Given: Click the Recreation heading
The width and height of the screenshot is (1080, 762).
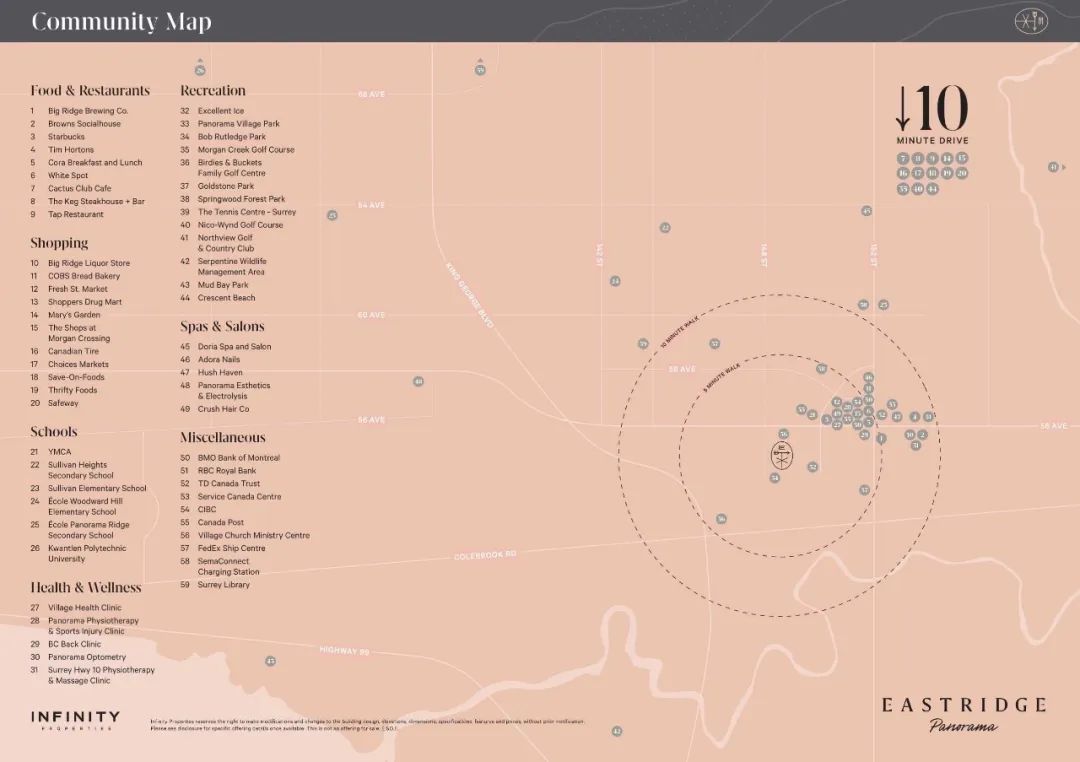Looking at the screenshot, I should 213,90.
